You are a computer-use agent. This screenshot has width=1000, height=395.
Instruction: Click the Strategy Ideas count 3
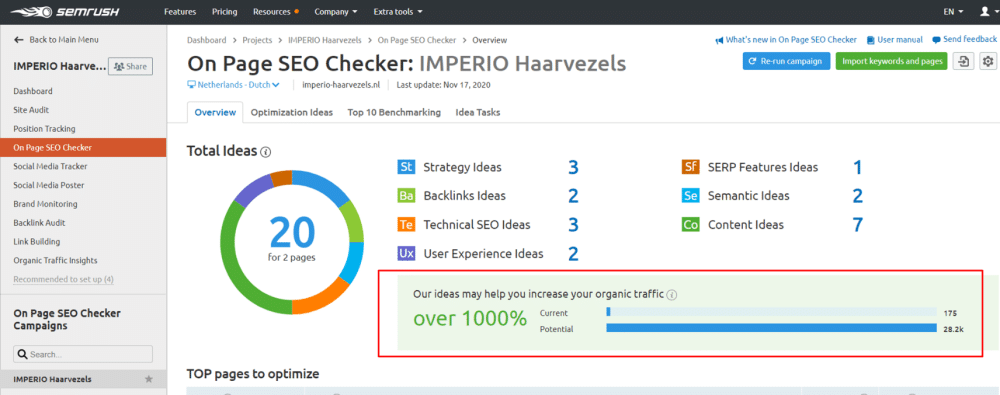(573, 167)
